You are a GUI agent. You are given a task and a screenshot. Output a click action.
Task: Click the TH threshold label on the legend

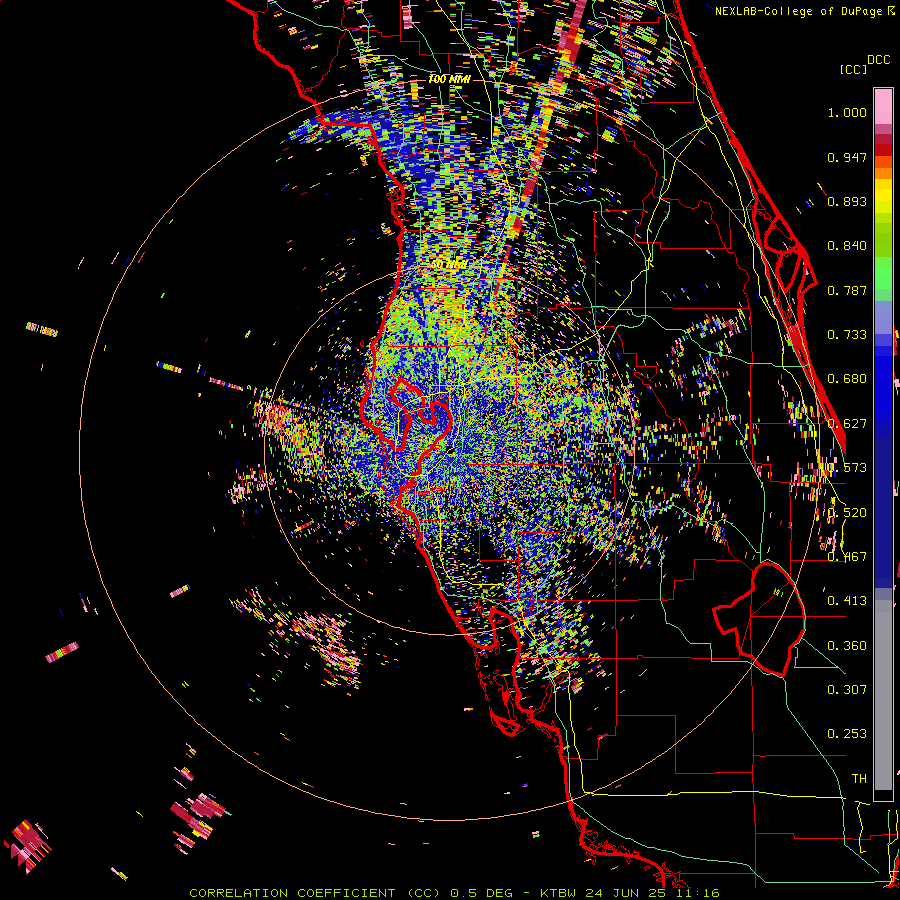pyautogui.click(x=859, y=779)
